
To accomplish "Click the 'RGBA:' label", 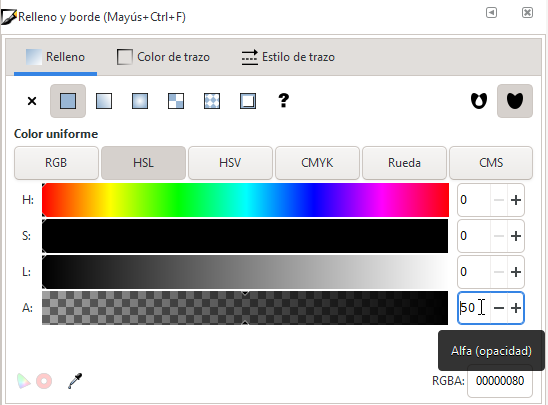I will (448, 381).
